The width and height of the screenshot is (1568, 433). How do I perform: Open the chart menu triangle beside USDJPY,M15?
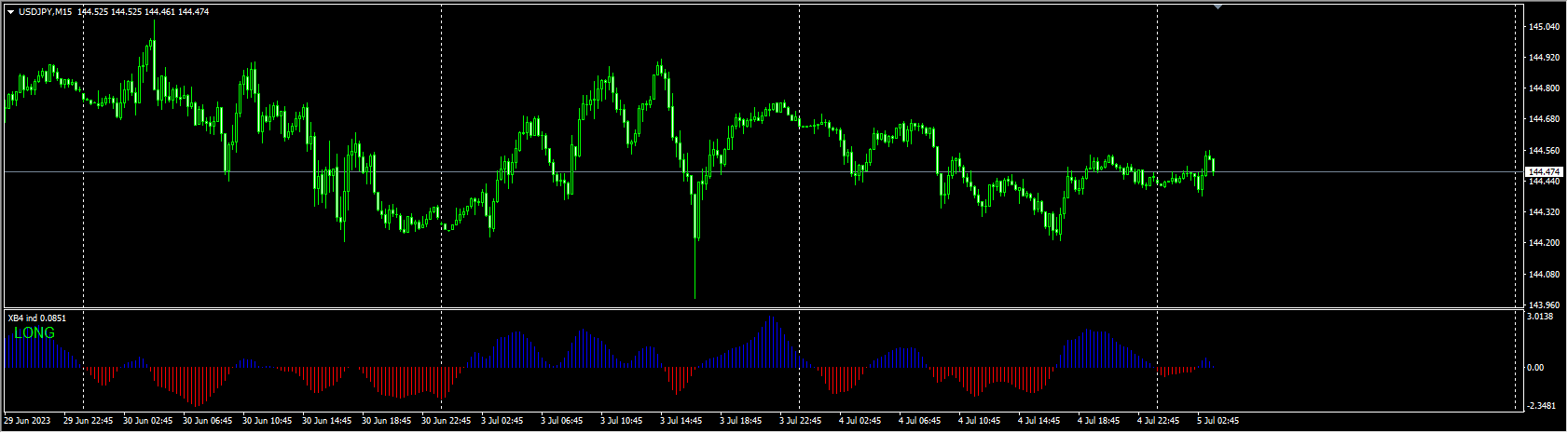pos(10,11)
